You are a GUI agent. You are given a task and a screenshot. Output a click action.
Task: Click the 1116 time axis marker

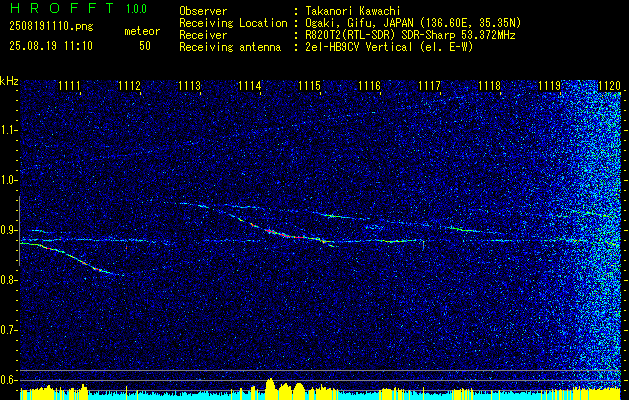[x=369, y=85]
